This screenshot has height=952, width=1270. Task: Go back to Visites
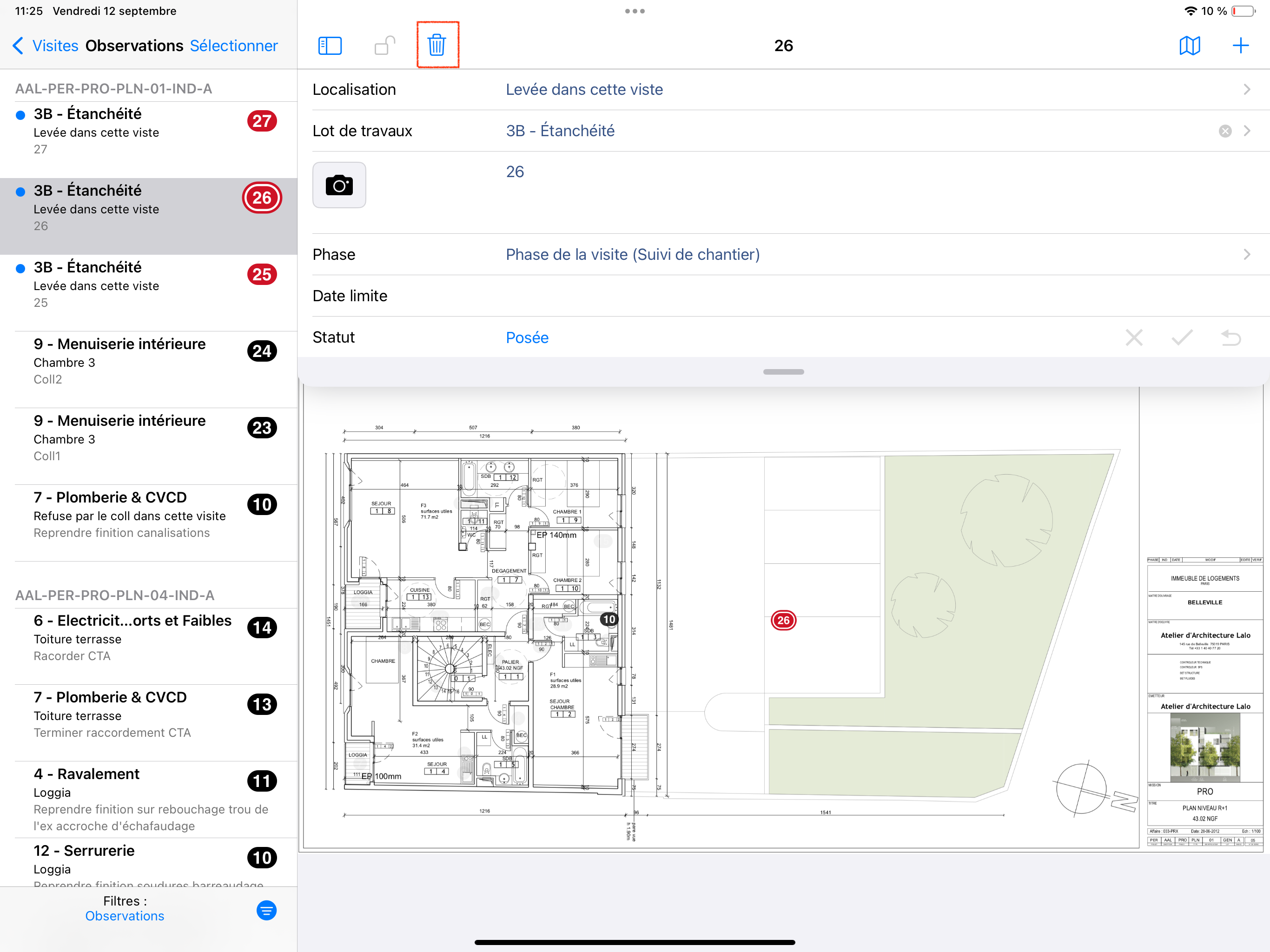[55, 46]
